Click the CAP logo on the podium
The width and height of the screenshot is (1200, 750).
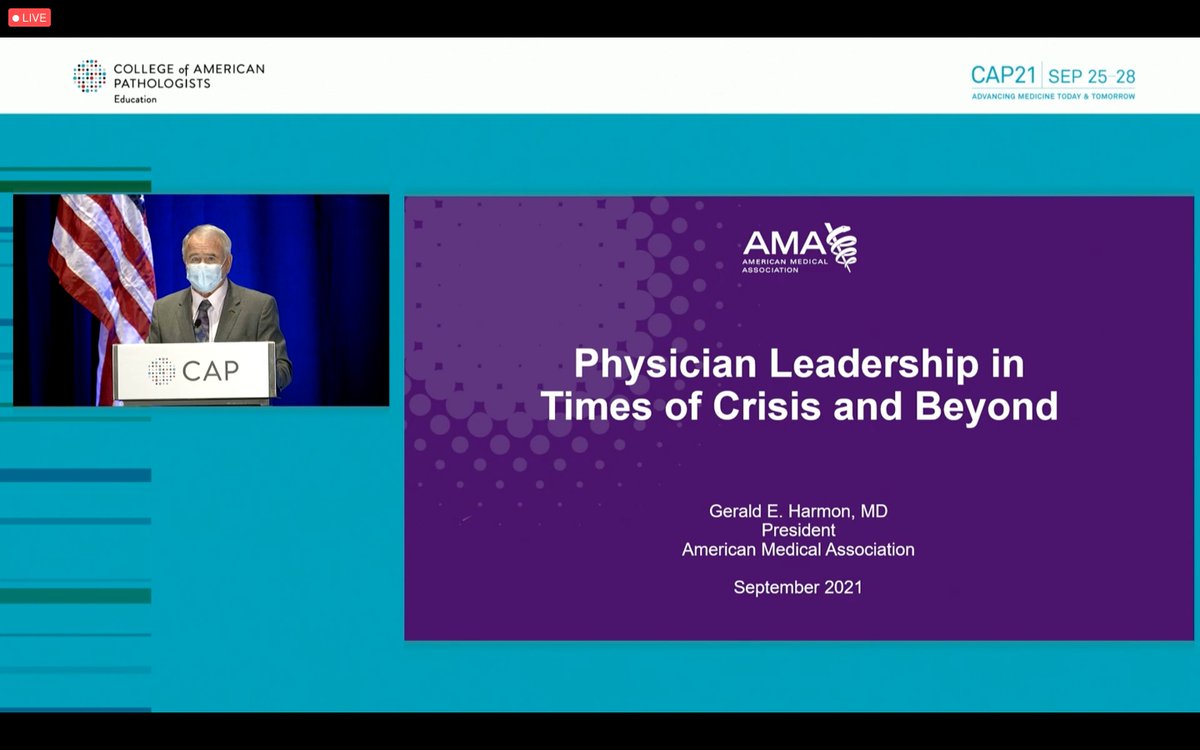193,371
